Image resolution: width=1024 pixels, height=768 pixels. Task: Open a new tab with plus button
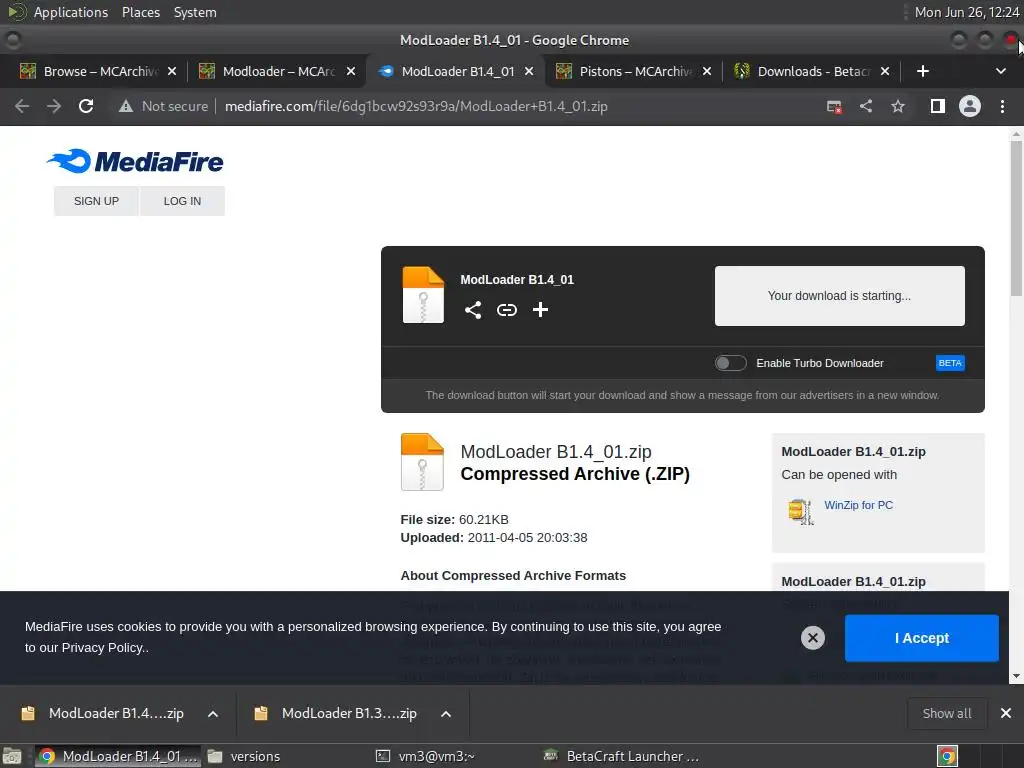[923, 71]
